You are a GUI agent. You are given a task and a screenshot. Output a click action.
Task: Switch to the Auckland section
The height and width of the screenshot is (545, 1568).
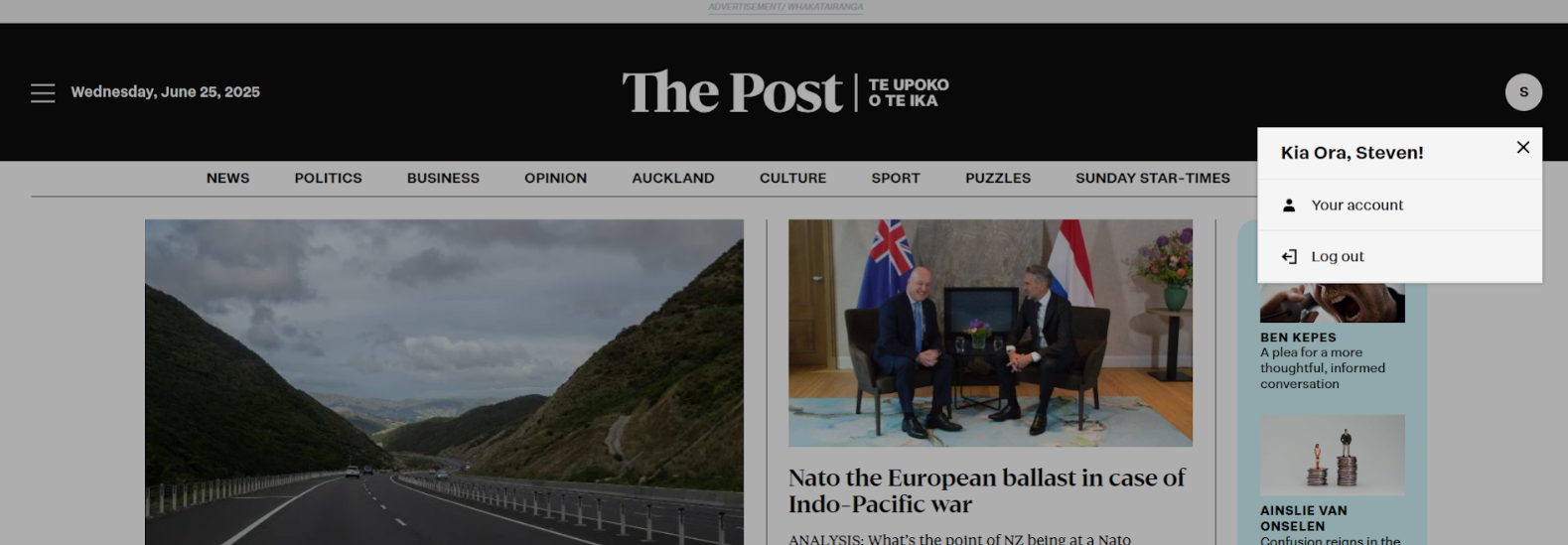[673, 179]
